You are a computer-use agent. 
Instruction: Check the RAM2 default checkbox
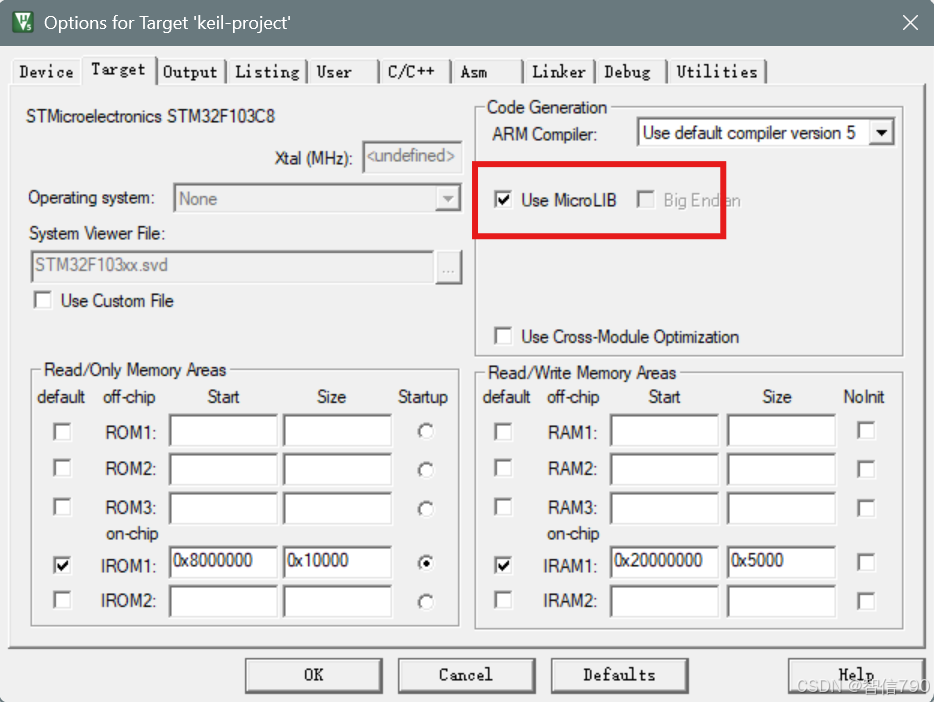tap(503, 468)
